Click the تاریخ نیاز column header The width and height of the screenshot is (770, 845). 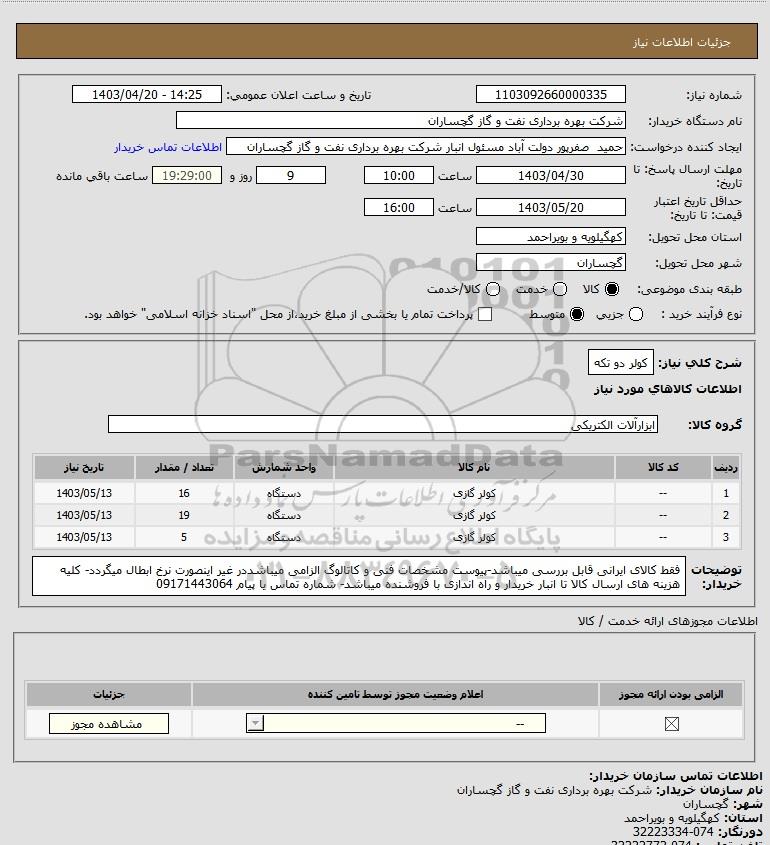point(84,467)
